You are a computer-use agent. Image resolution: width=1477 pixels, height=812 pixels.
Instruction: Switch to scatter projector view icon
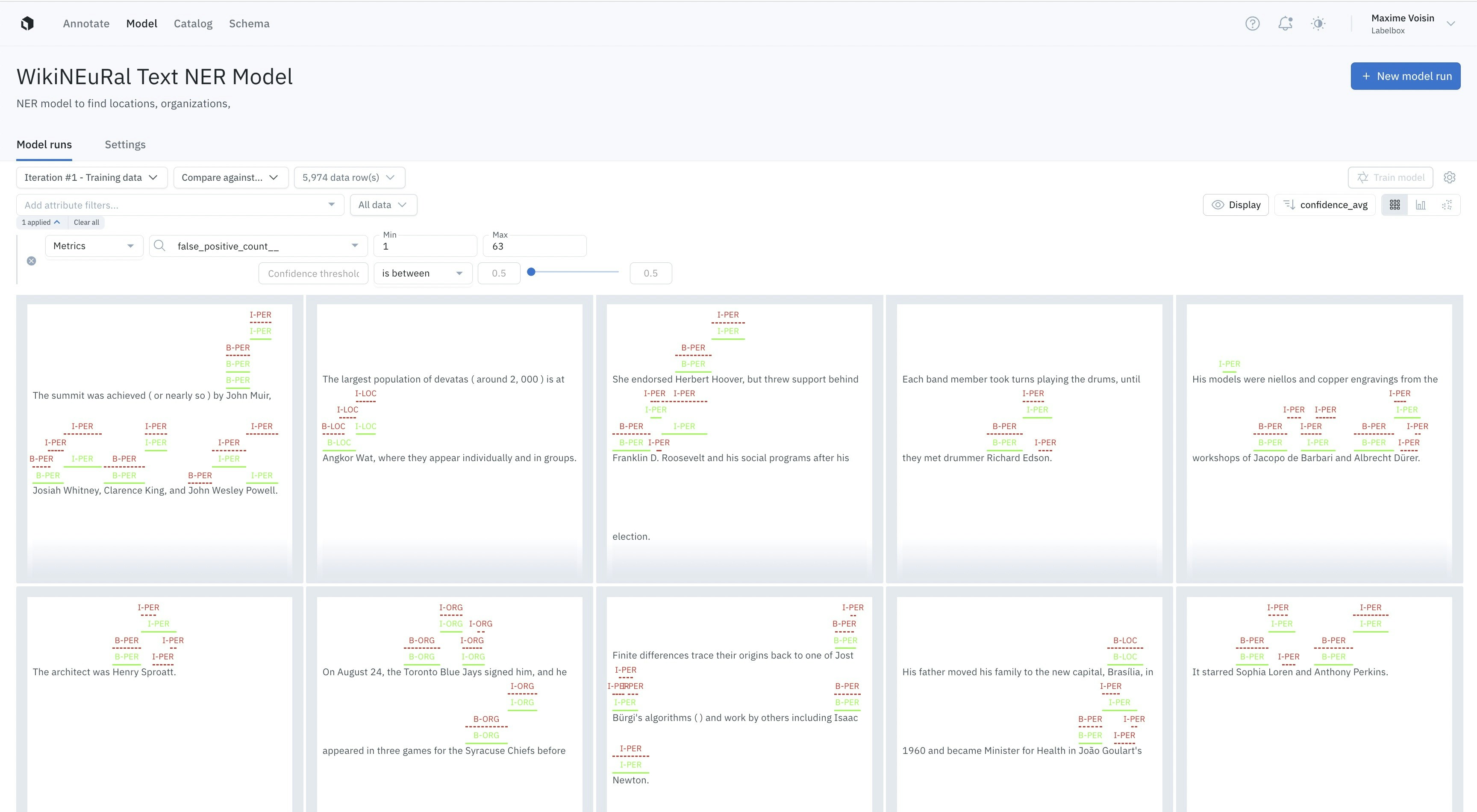click(x=1447, y=205)
